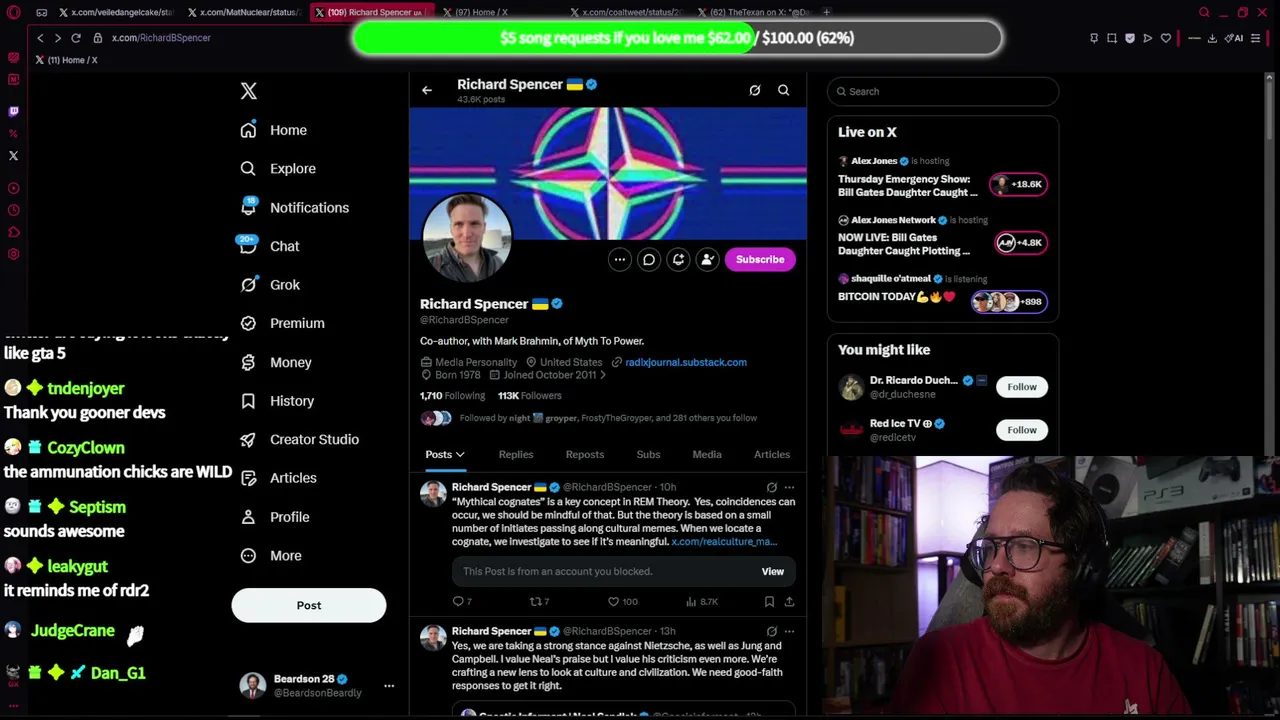Switch to the Replies tab
Screen dimensions: 1280x720
516,455
